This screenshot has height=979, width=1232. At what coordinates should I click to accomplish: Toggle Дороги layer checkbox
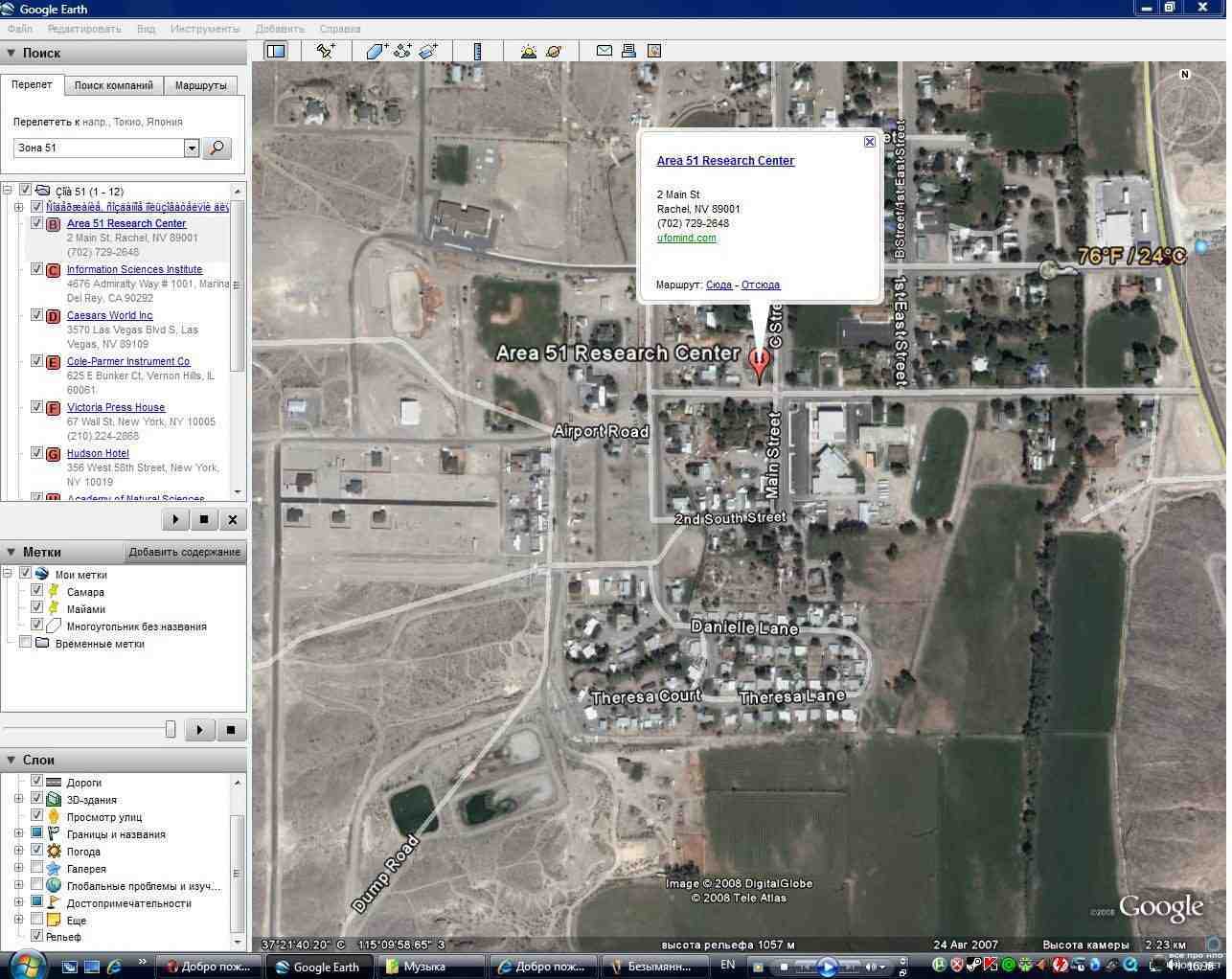click(37, 782)
